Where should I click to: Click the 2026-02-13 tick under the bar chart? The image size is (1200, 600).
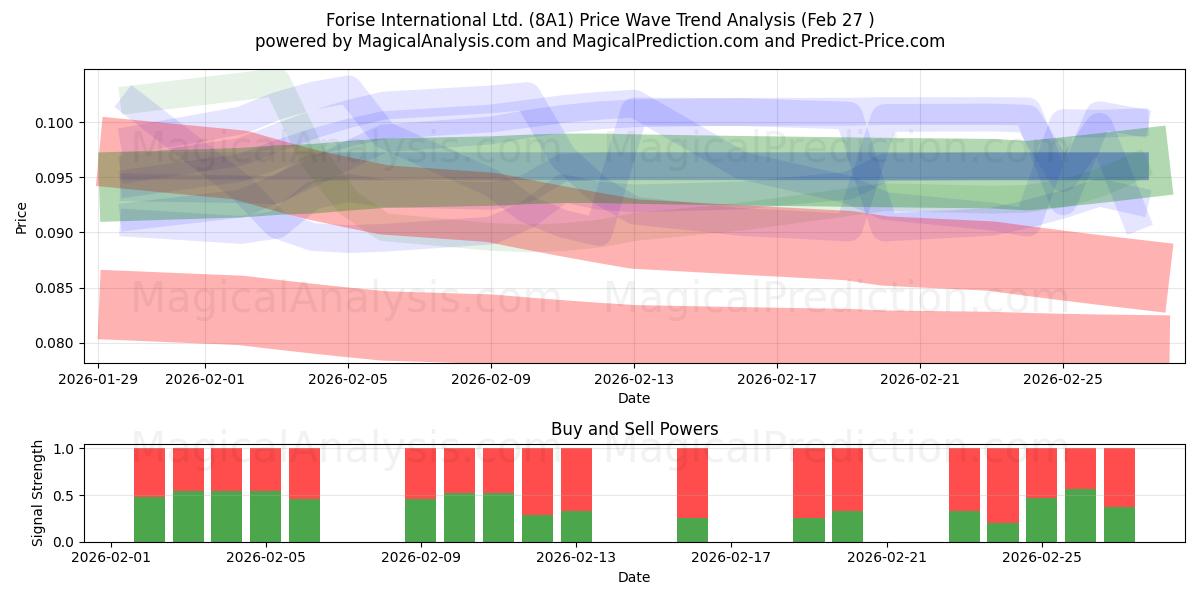577,557
